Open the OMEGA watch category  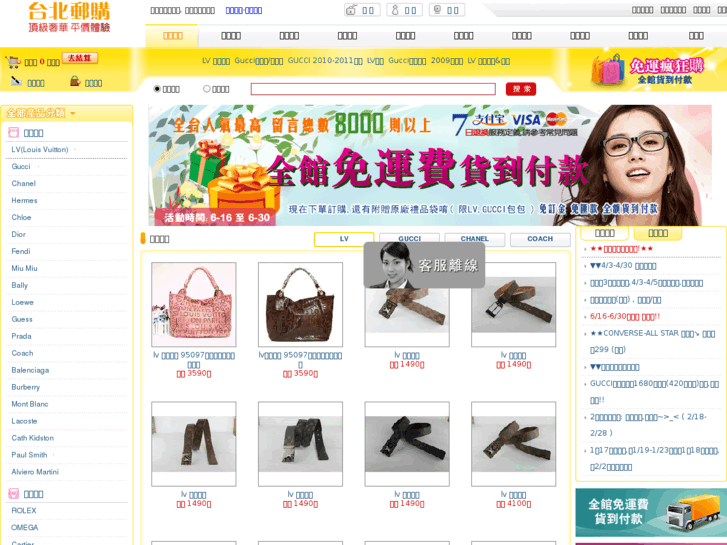point(25,527)
